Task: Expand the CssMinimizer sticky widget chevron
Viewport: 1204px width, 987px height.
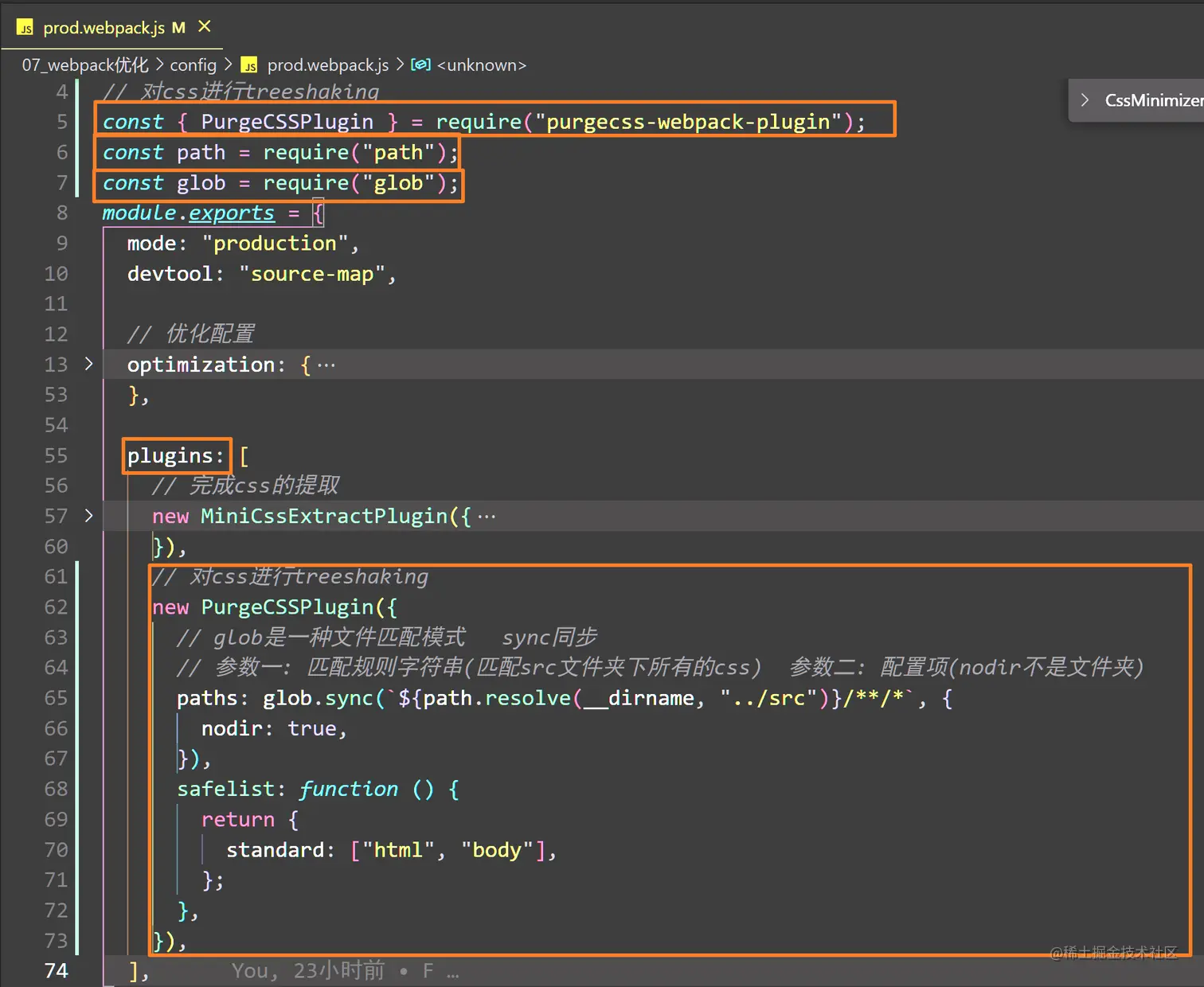Action: (1085, 100)
